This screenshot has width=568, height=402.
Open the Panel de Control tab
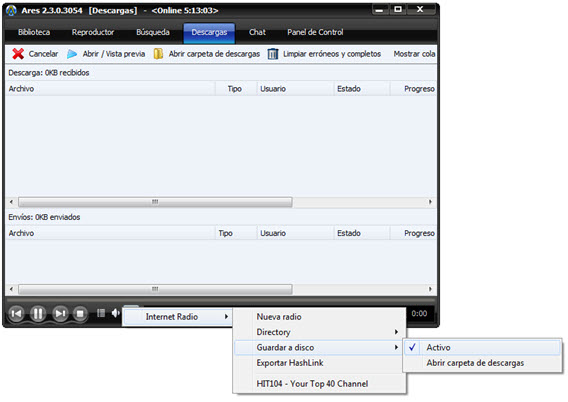coord(315,32)
